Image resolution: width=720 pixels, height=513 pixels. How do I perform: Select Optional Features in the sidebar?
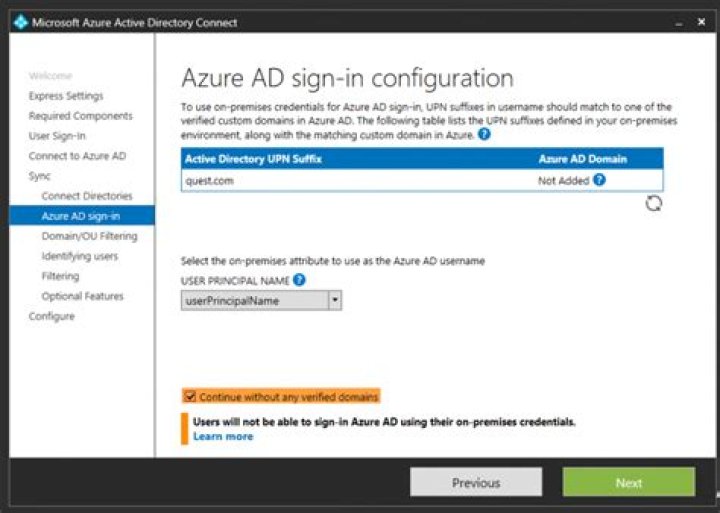coord(82,296)
